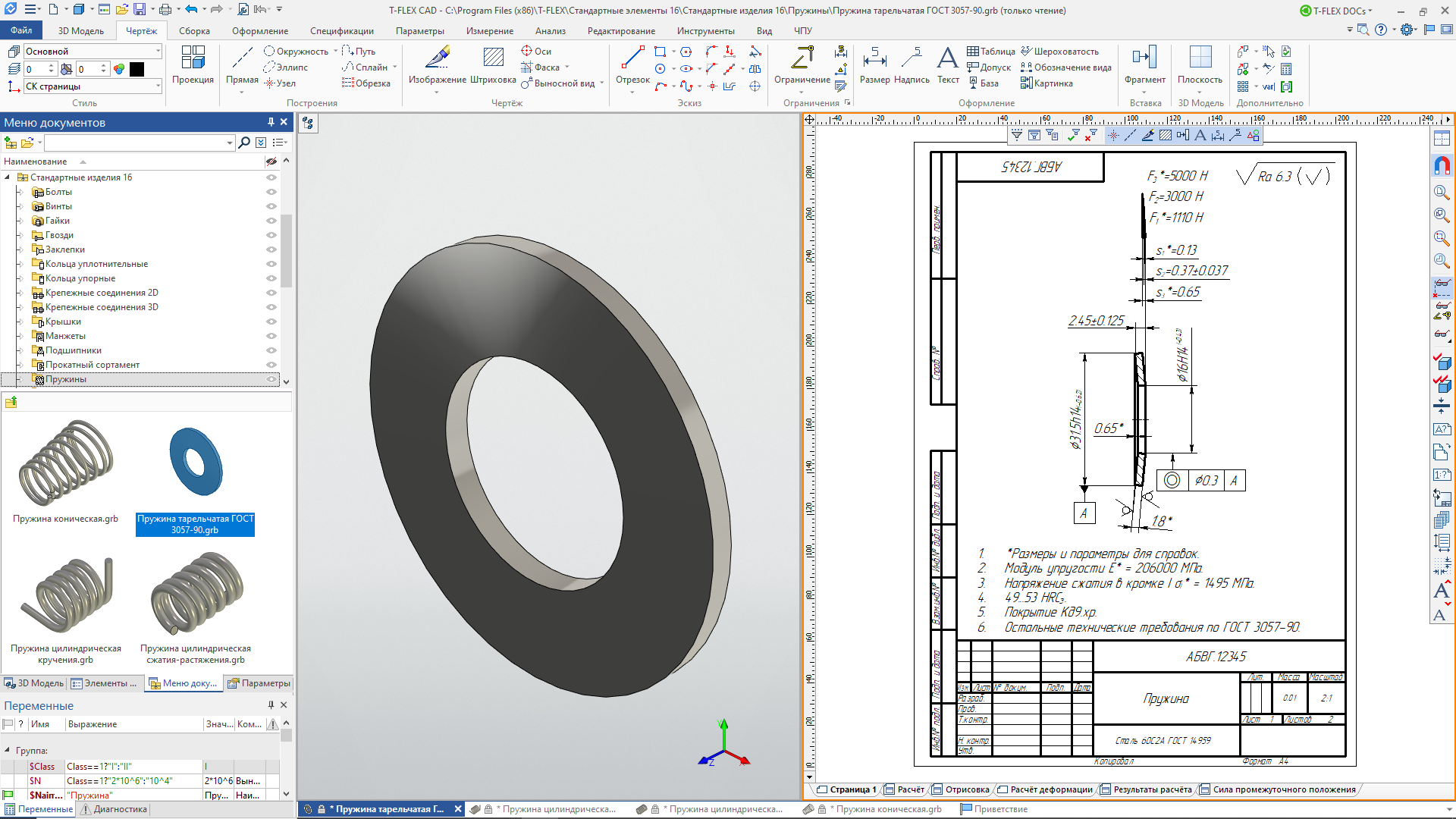Insert a Фрагмент
Image resolution: width=1456 pixels, height=819 pixels.
coord(1144,65)
